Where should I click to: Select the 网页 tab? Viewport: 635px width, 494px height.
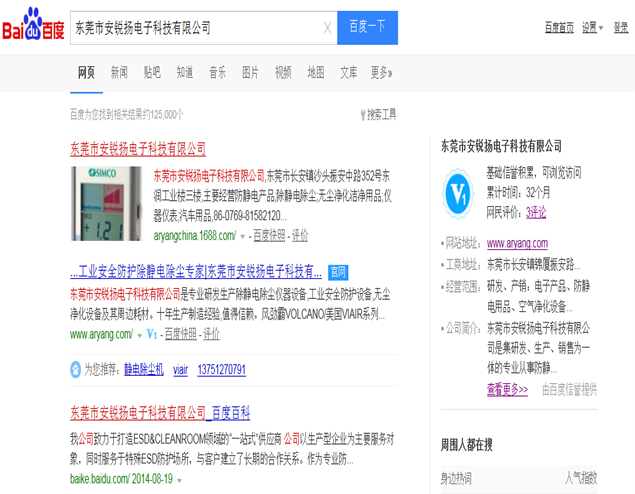86,73
